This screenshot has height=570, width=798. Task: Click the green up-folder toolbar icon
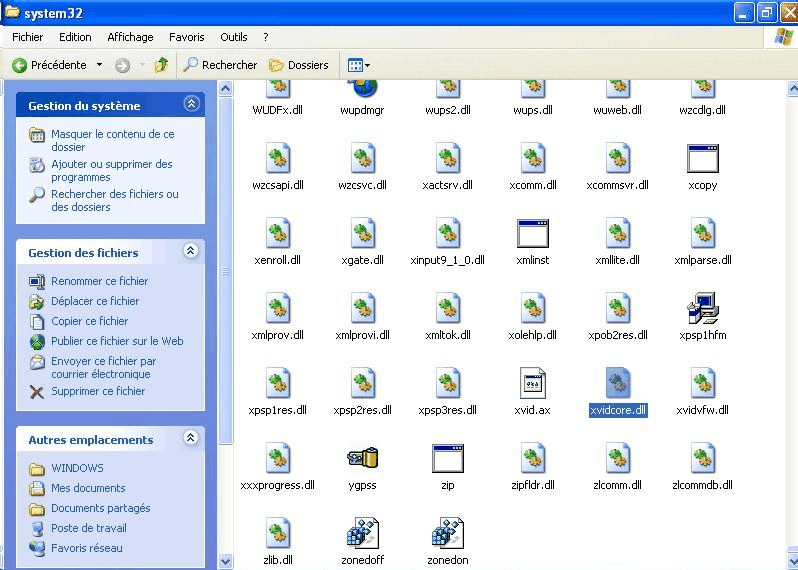point(161,65)
